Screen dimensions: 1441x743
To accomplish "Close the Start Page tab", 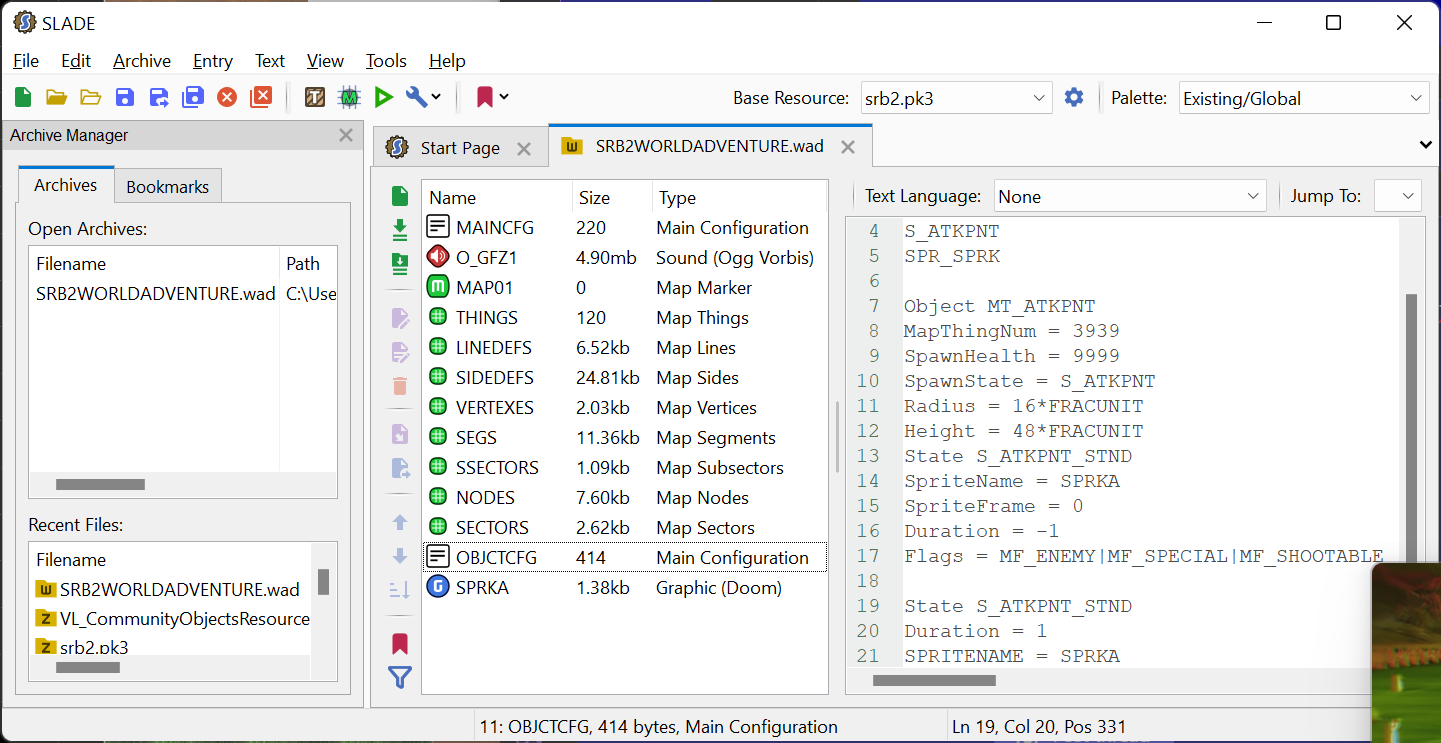I will (x=524, y=148).
